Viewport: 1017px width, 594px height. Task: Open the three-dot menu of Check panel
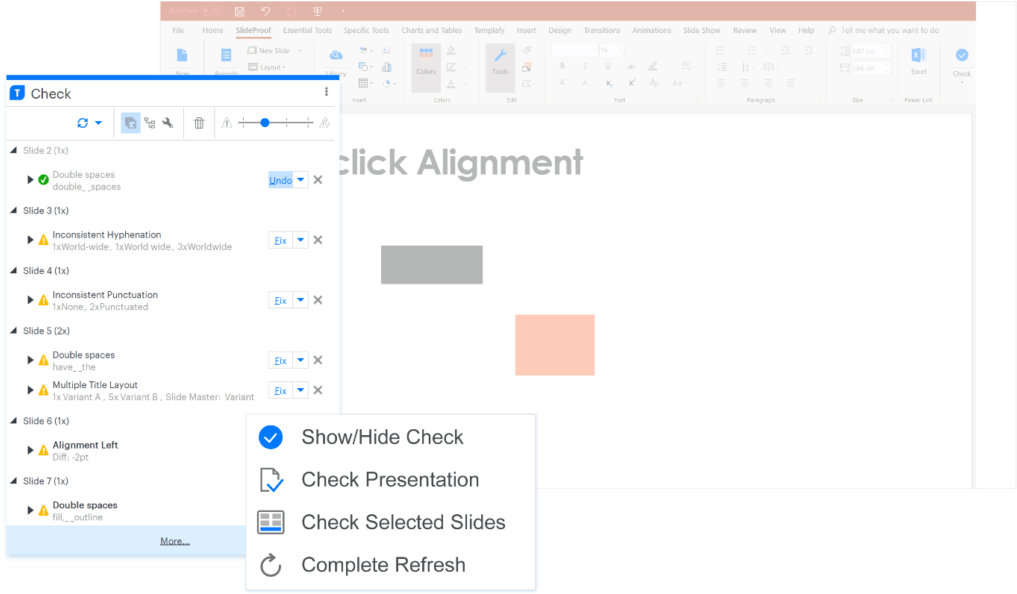[326, 92]
